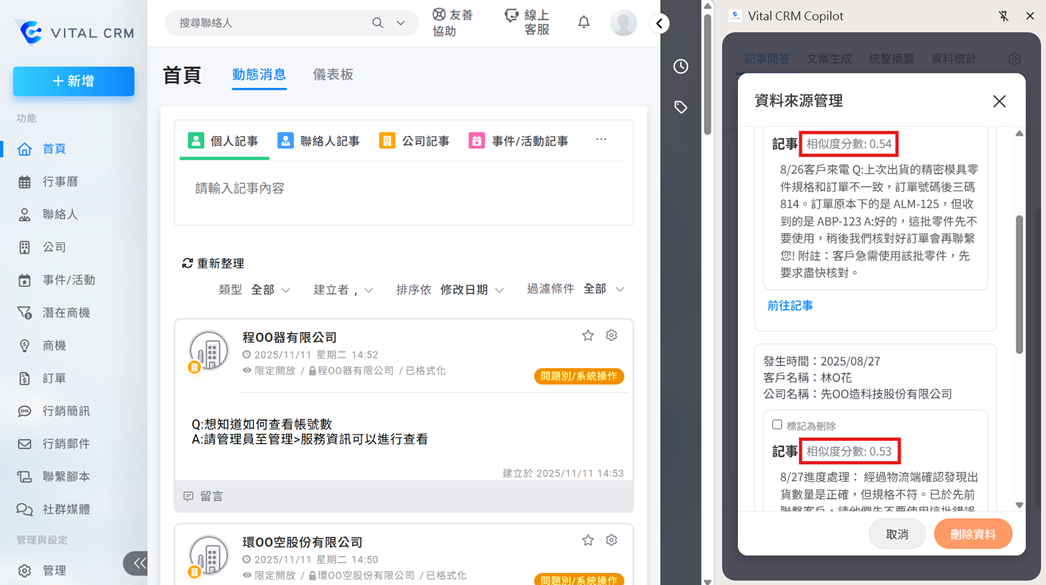Switch to the 儀表板 tab
This screenshot has height=585, width=1046.
pyautogui.click(x=333, y=74)
